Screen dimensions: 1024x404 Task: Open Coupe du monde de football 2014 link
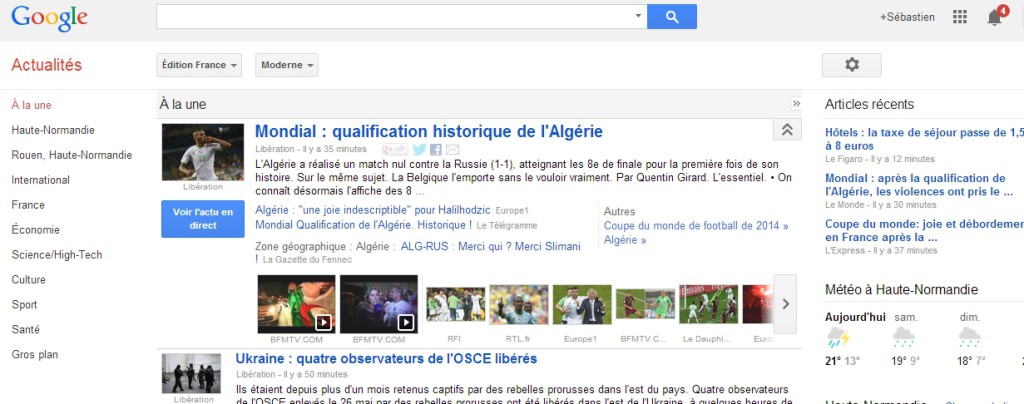click(x=696, y=226)
